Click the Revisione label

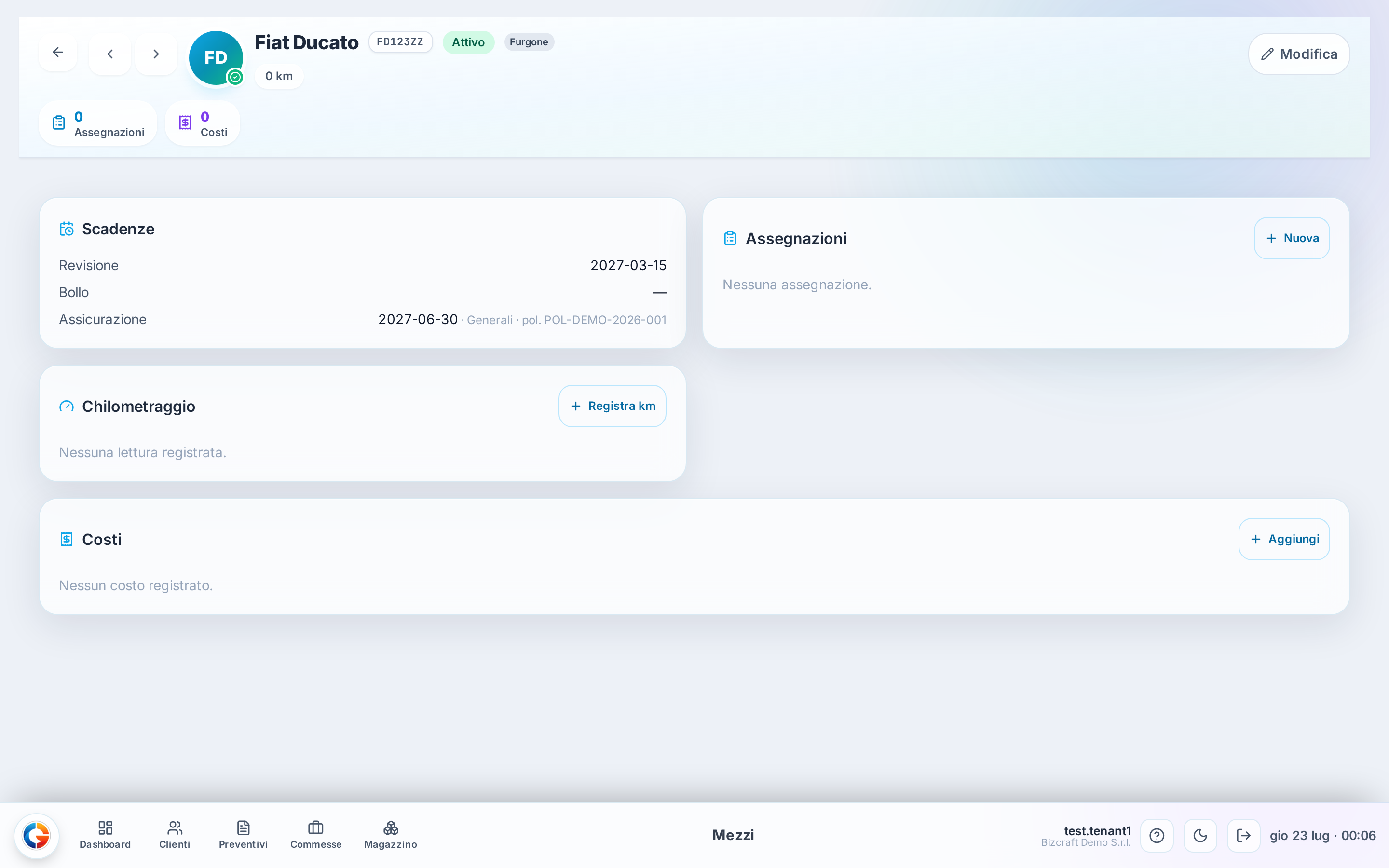89,265
